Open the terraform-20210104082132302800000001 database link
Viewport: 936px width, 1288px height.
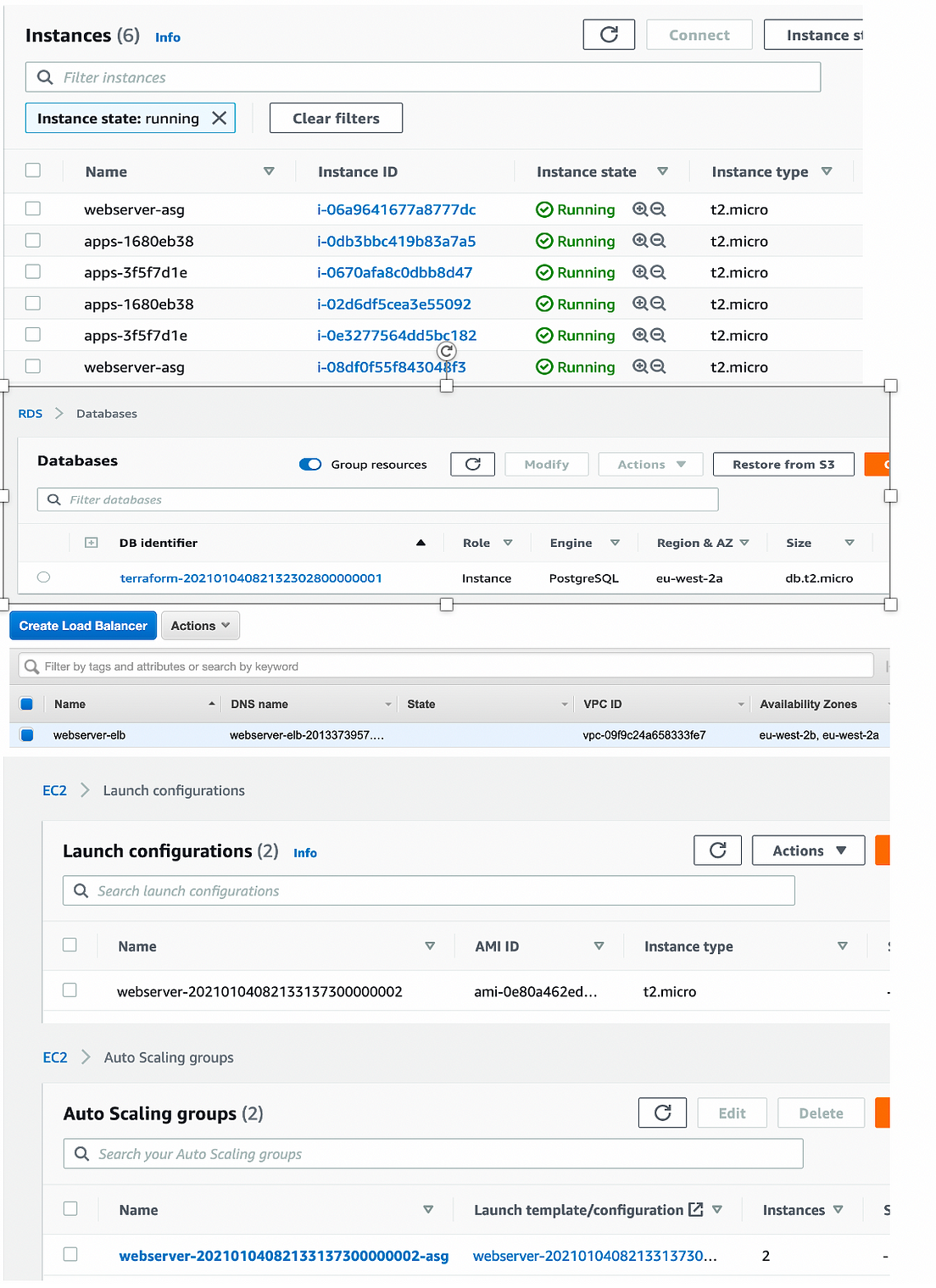[x=251, y=578]
